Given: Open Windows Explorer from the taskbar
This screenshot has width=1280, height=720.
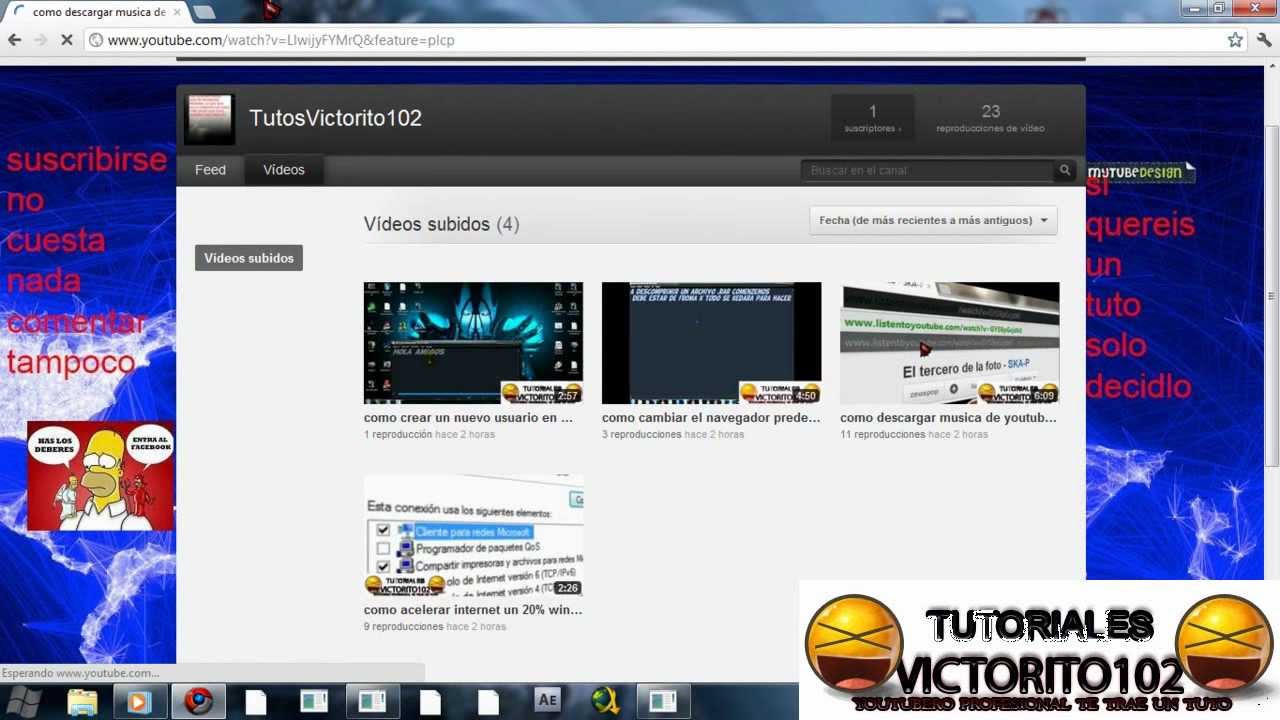Looking at the screenshot, I should coord(82,702).
